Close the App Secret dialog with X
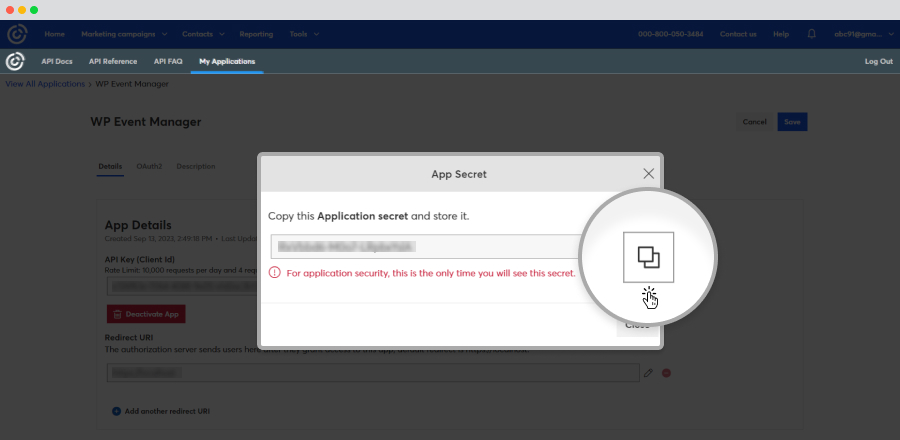The height and width of the screenshot is (440, 900). pyautogui.click(x=649, y=174)
